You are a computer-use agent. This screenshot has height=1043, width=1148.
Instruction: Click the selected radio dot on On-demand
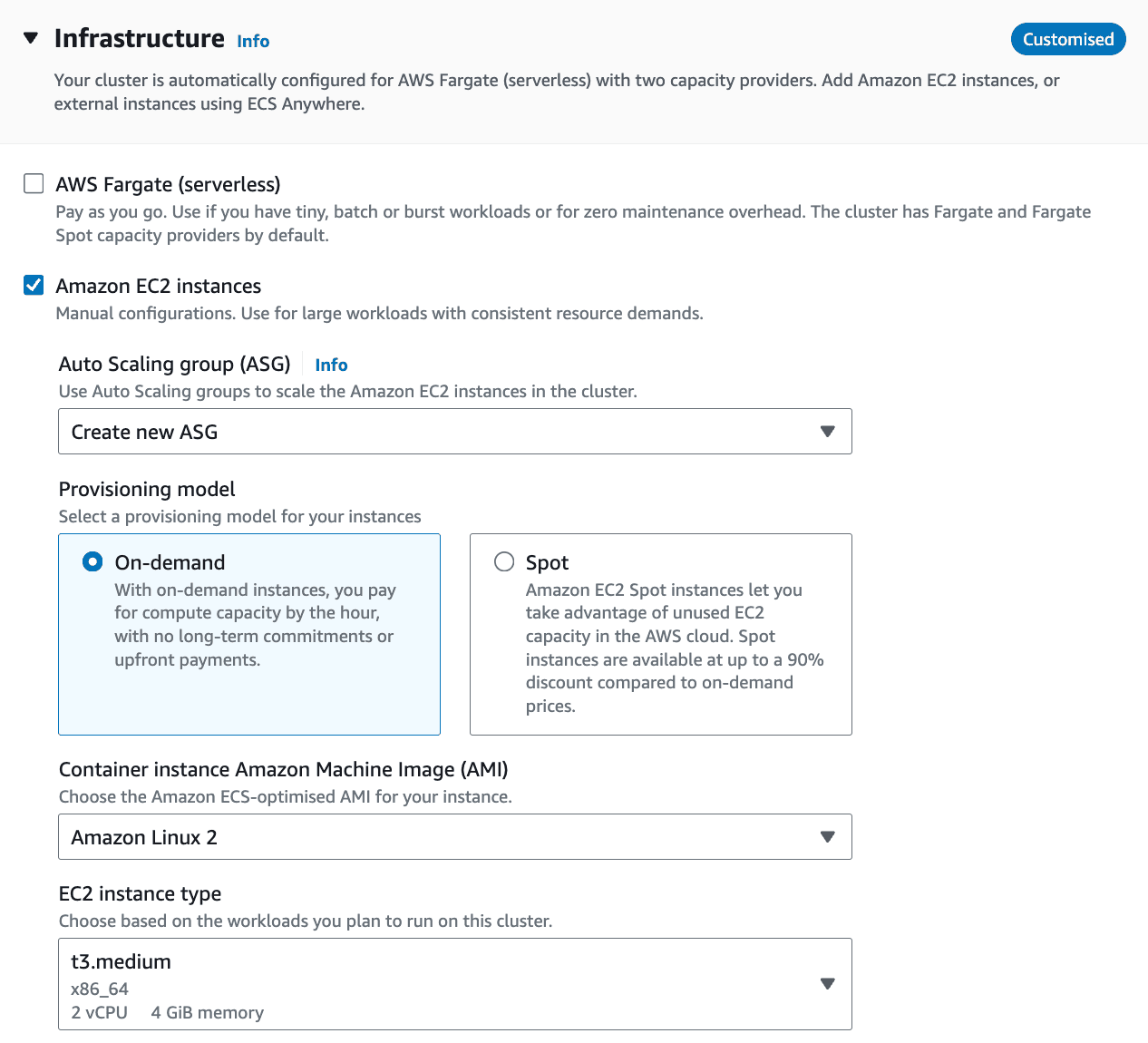pyautogui.click(x=92, y=561)
